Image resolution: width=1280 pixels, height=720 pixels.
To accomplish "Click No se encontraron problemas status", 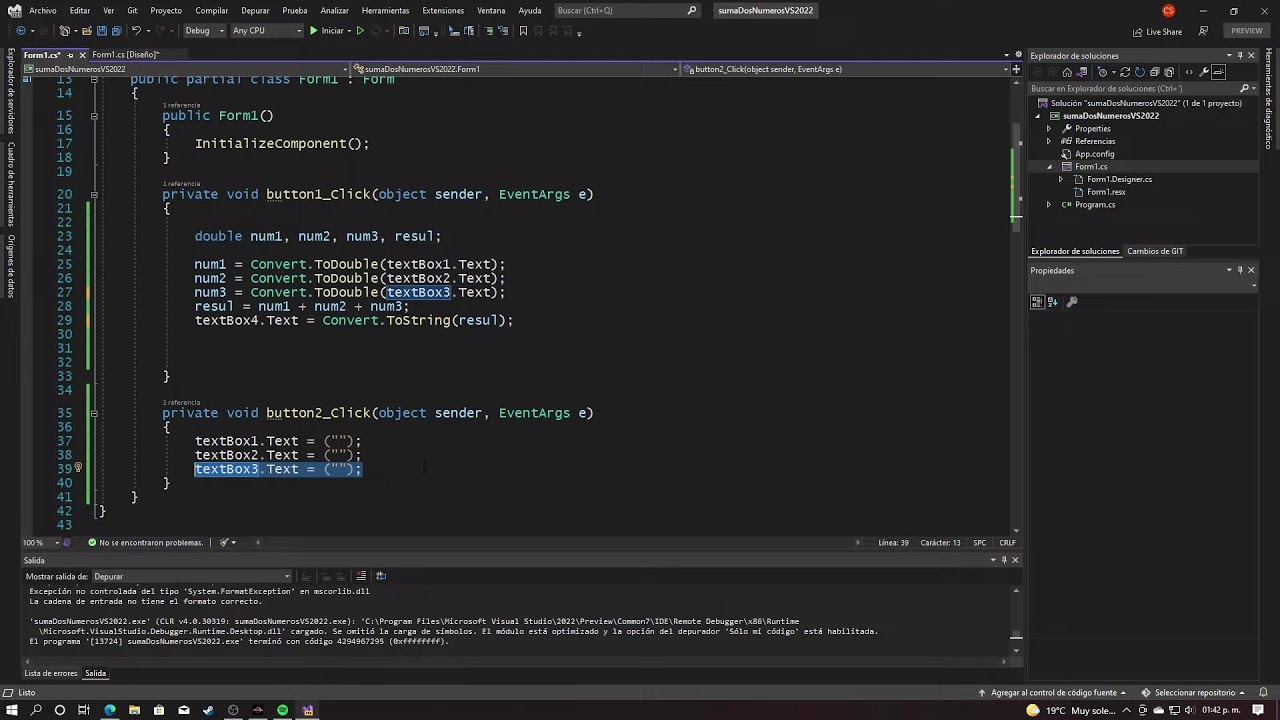I will pyautogui.click(x=145, y=542).
